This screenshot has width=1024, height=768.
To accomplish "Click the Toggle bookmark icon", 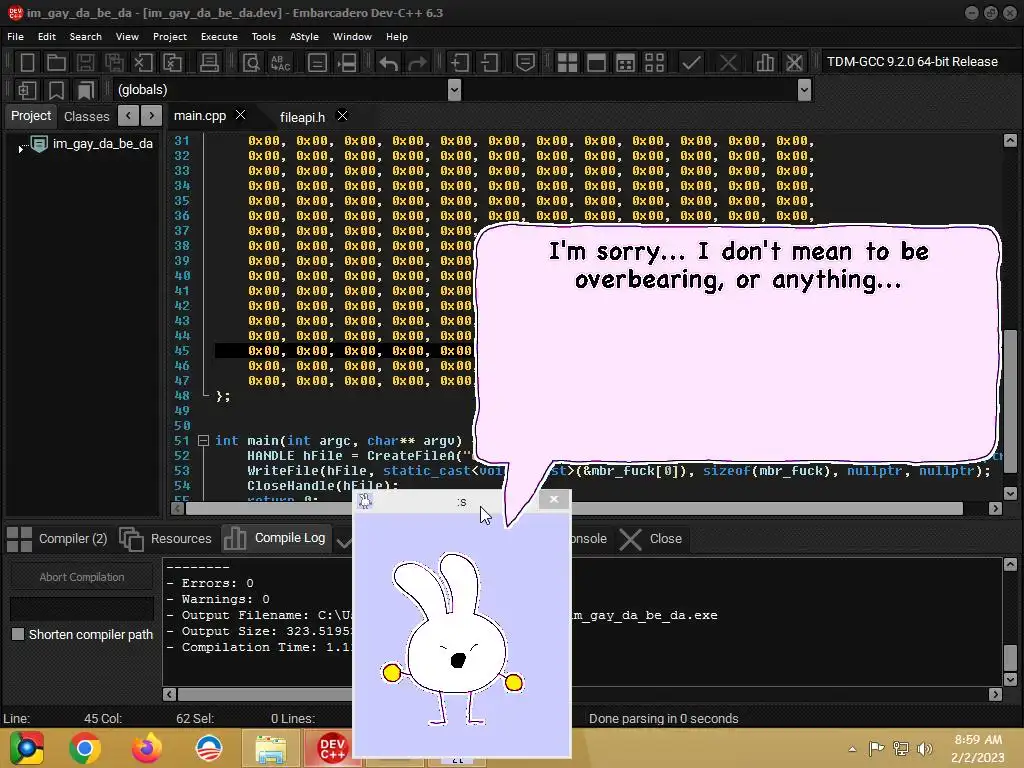I will (x=56, y=90).
